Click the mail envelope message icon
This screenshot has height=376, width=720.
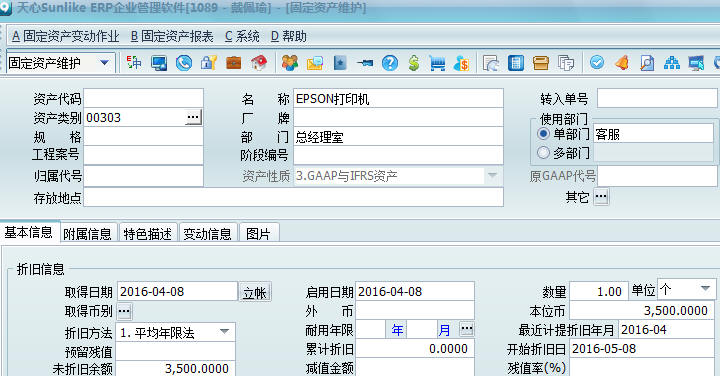(x=315, y=63)
